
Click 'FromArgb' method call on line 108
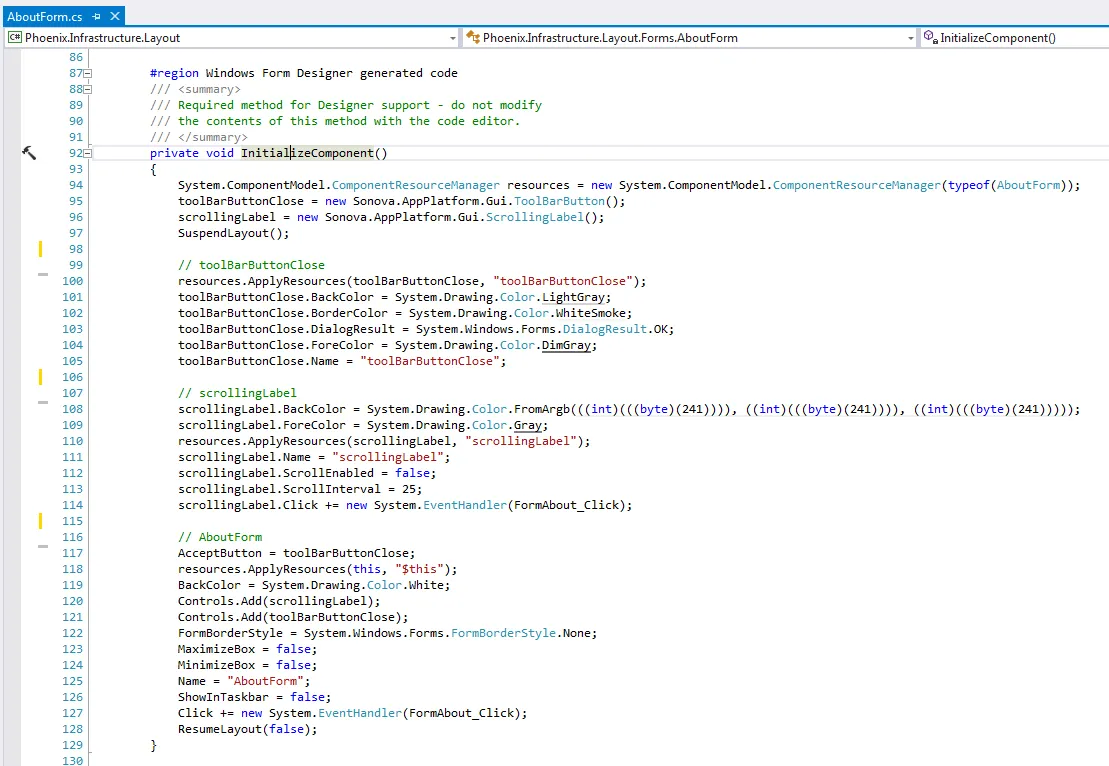pyautogui.click(x=542, y=409)
